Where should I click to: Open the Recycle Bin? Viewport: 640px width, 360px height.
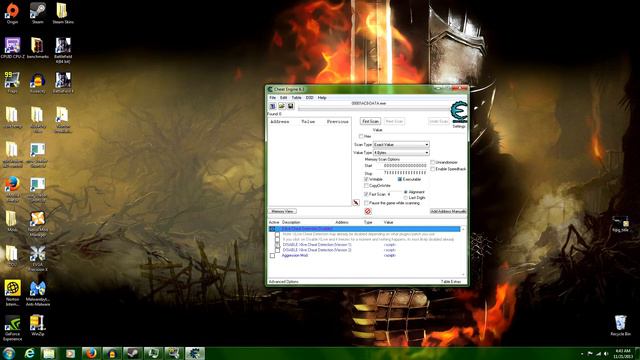(620, 325)
